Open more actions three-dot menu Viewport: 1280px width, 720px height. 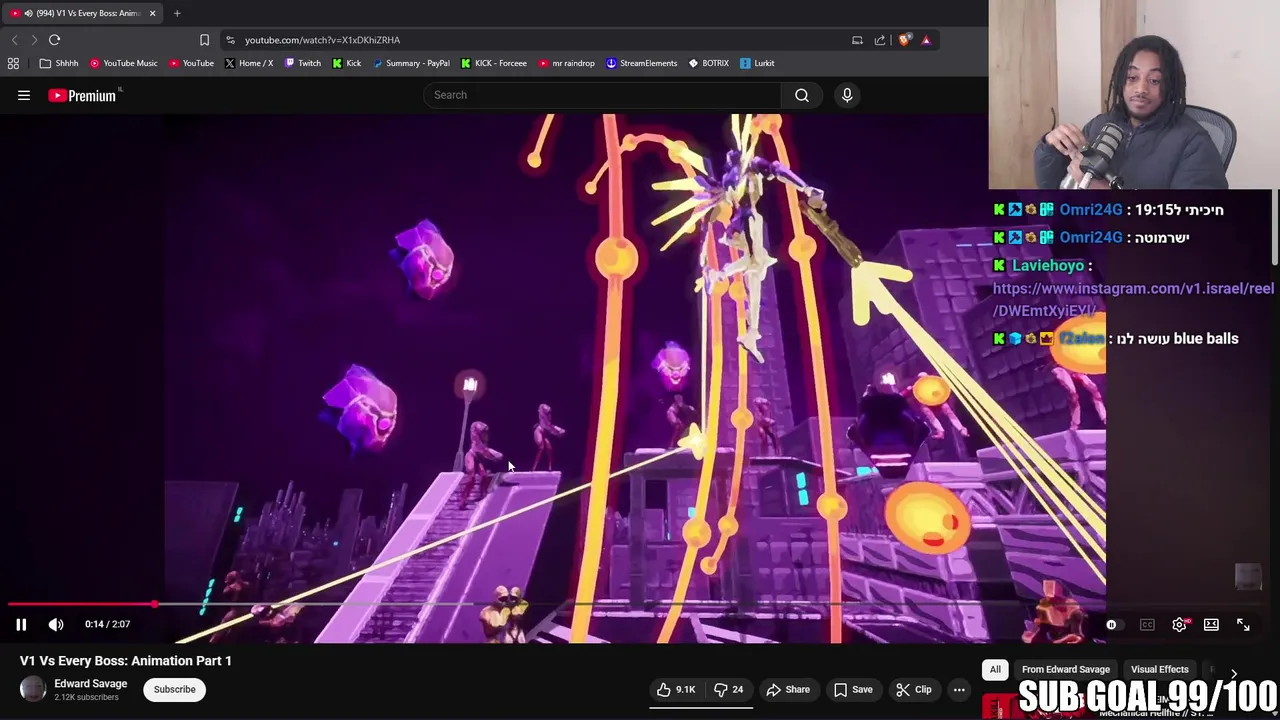pos(959,689)
